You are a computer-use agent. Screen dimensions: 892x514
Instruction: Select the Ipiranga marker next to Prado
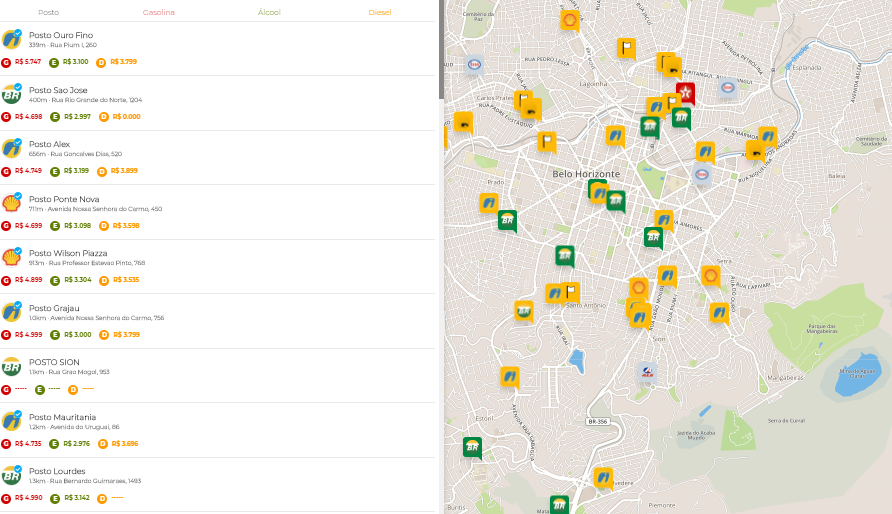[489, 203]
